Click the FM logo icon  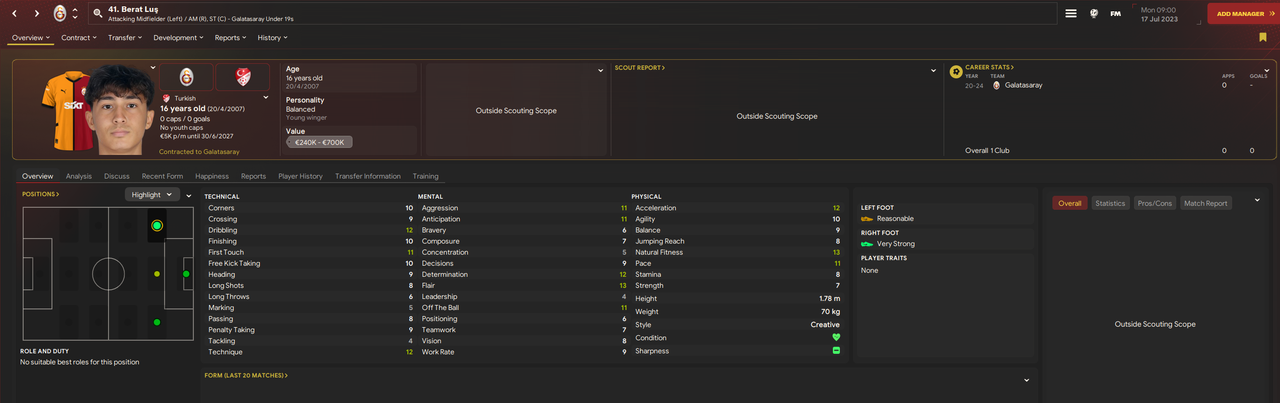[1116, 14]
